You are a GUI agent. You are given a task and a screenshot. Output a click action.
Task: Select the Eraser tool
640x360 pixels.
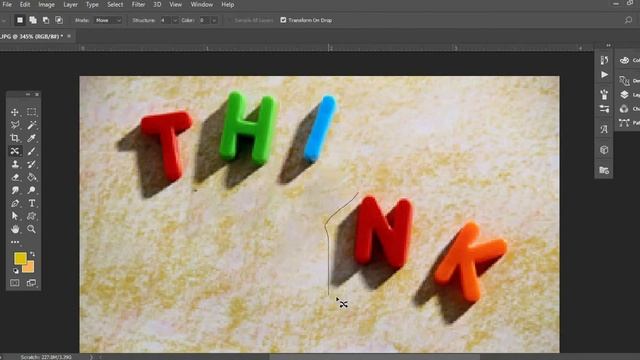point(15,177)
